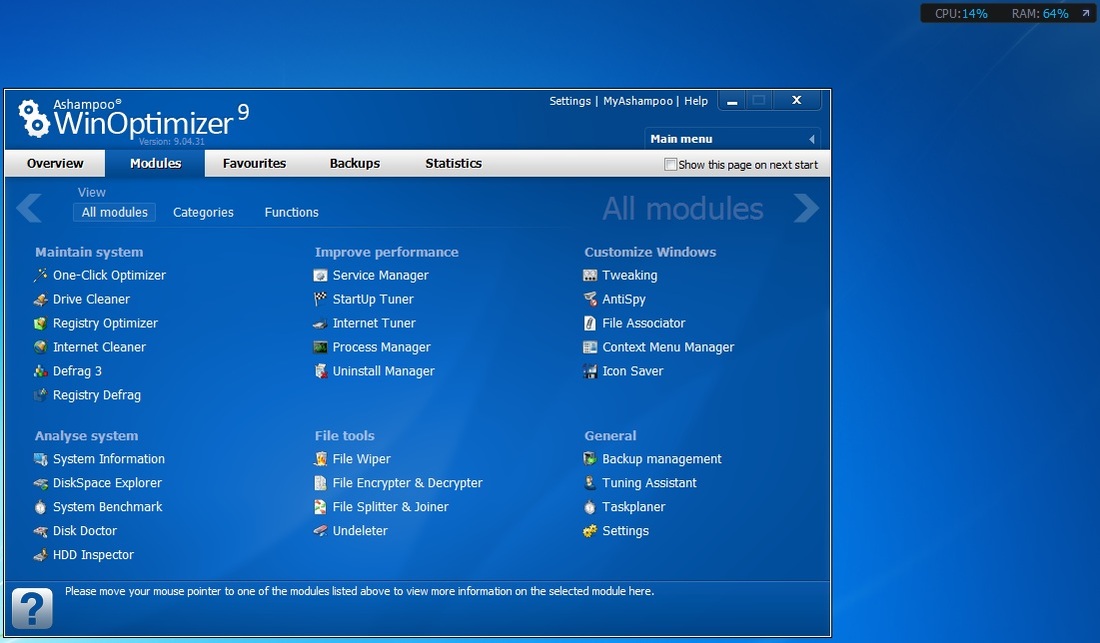Open File Encrypter & Decrypter link

pyautogui.click(x=408, y=483)
